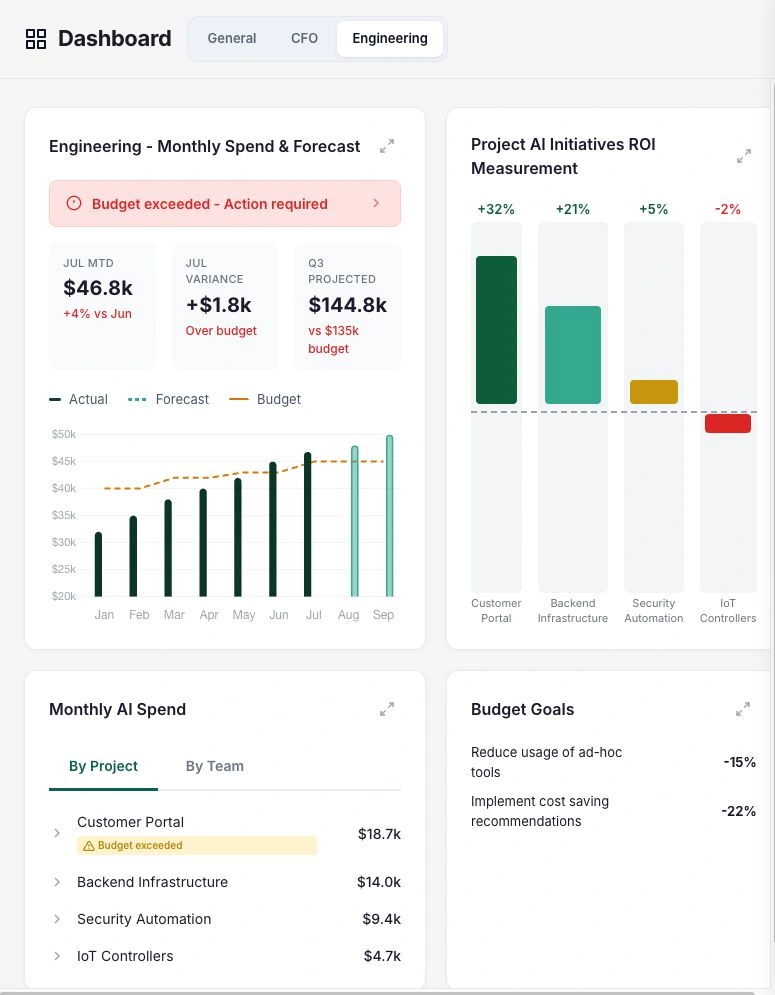
Task: Toggle the Forecast legend entry
Action: point(168,399)
